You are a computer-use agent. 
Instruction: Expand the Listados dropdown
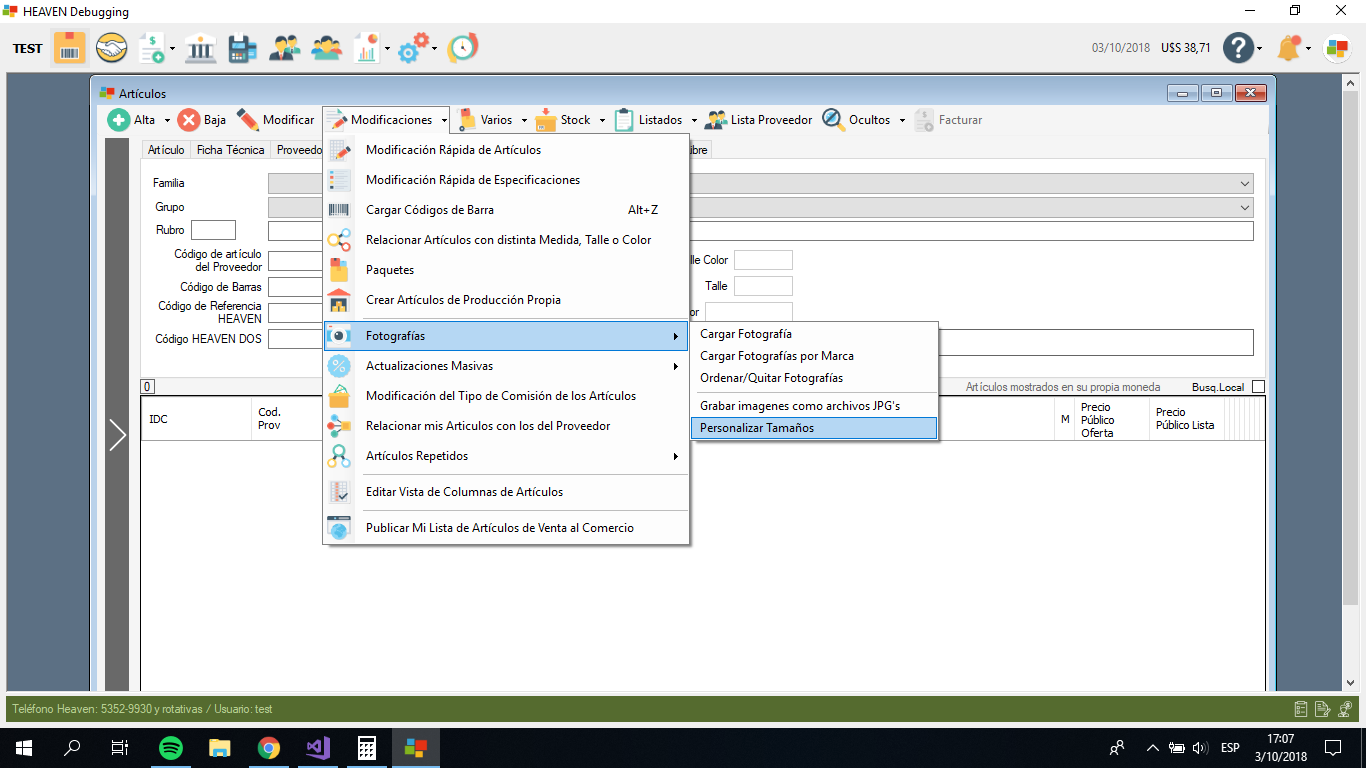(694, 120)
